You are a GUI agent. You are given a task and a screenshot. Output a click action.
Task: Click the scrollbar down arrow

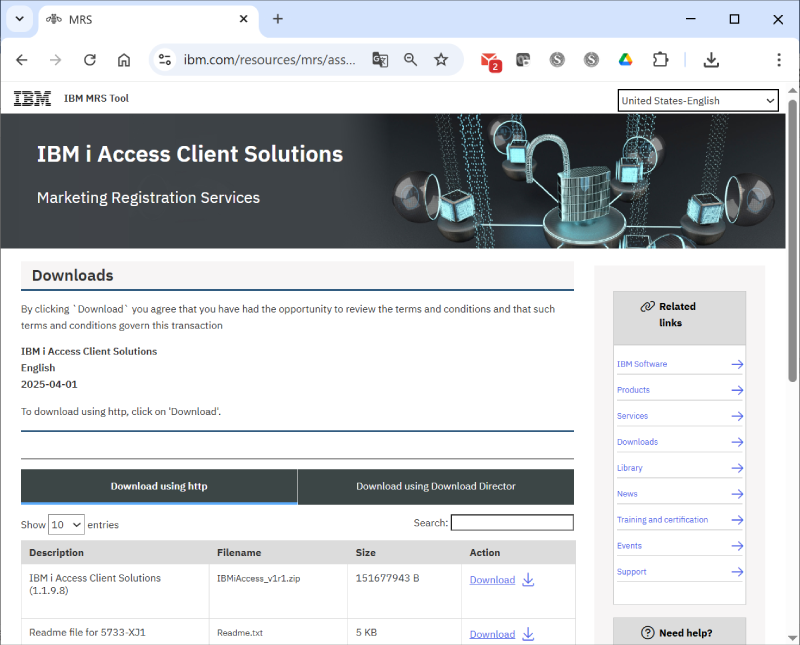click(792, 638)
